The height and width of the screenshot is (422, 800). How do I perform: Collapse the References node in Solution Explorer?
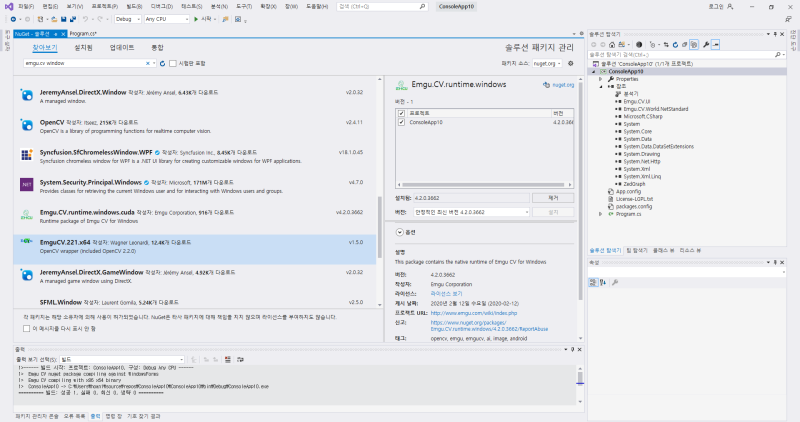coord(601,87)
